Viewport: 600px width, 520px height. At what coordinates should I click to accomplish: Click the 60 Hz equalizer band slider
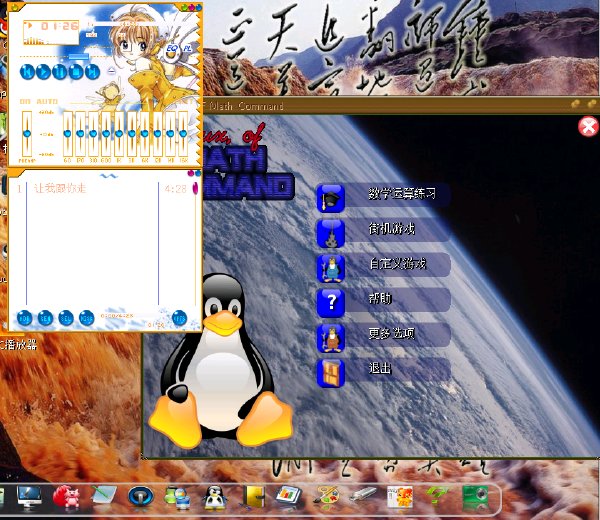tap(67, 133)
